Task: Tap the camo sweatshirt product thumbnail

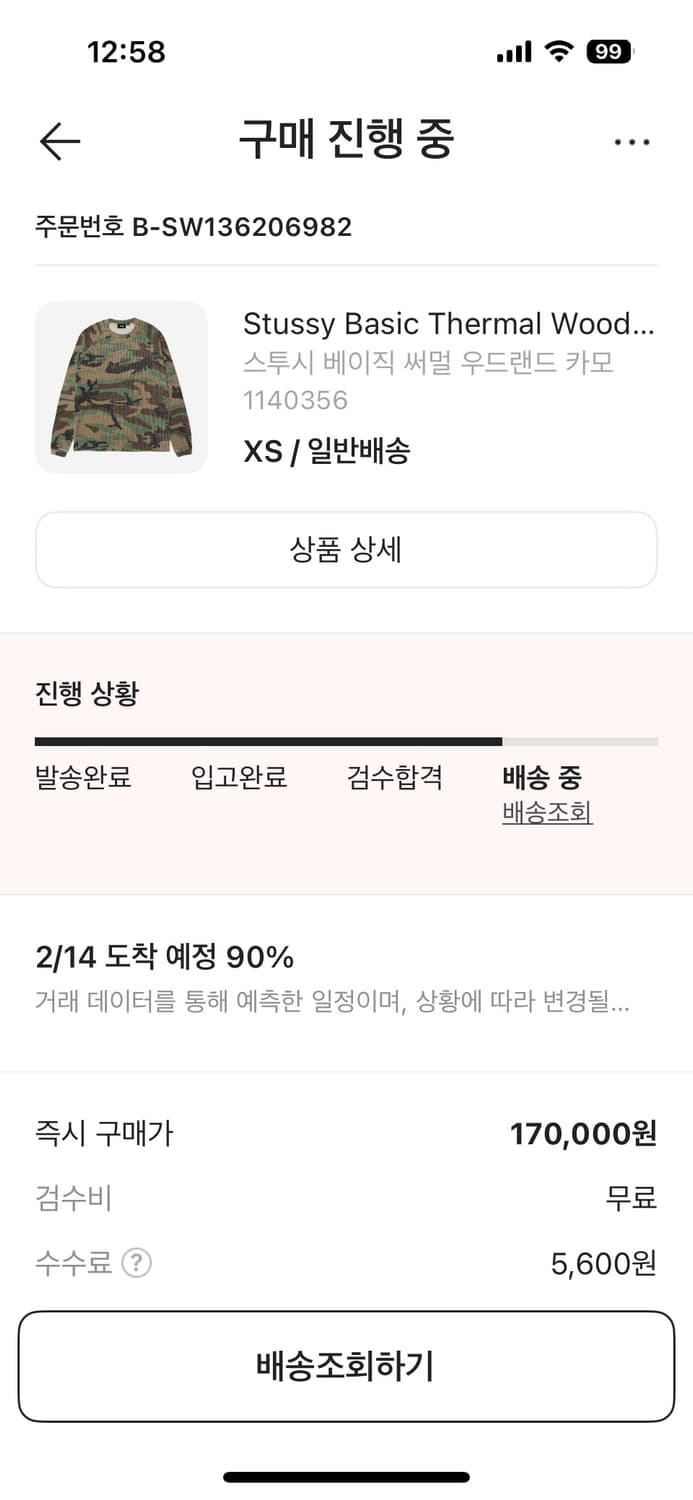Action: click(x=120, y=387)
